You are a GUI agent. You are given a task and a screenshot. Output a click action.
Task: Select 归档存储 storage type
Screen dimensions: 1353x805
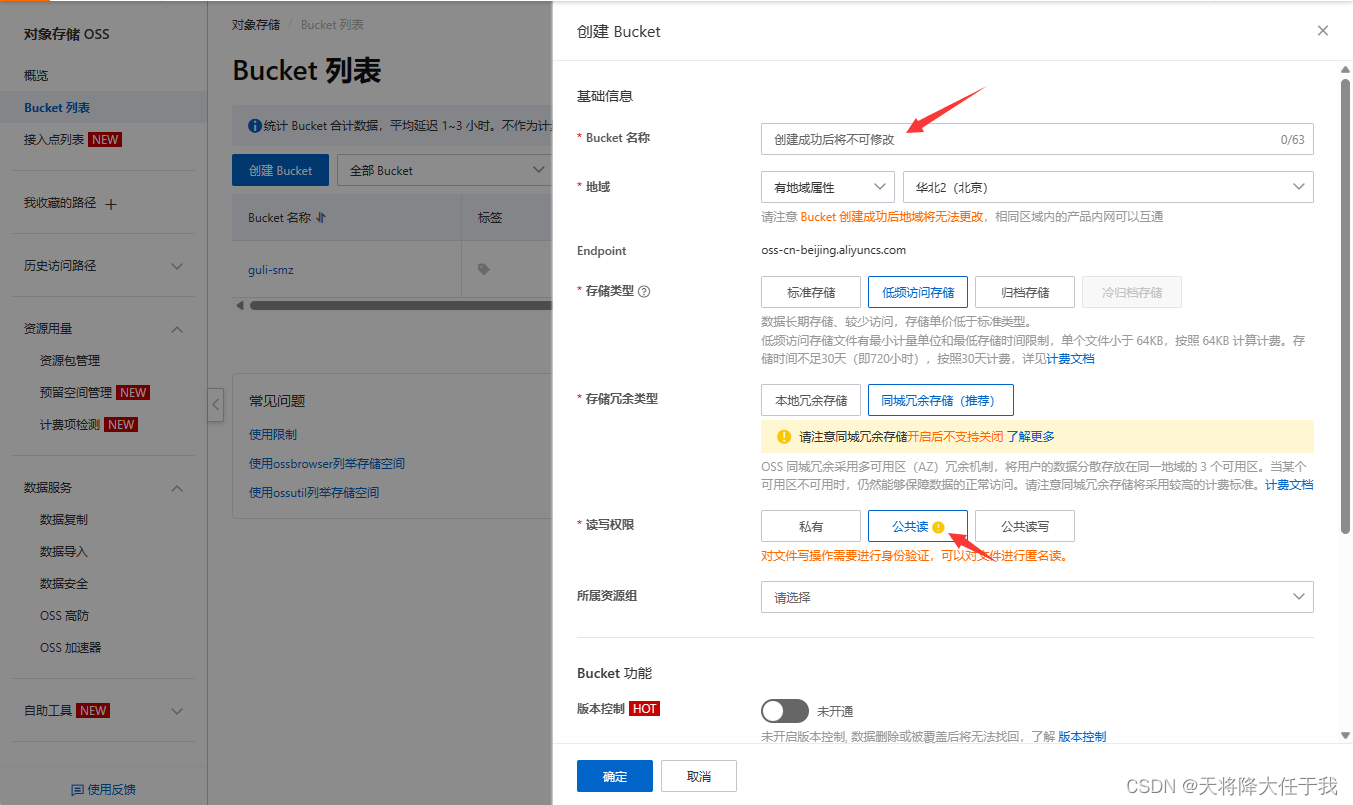pyautogui.click(x=1025, y=292)
